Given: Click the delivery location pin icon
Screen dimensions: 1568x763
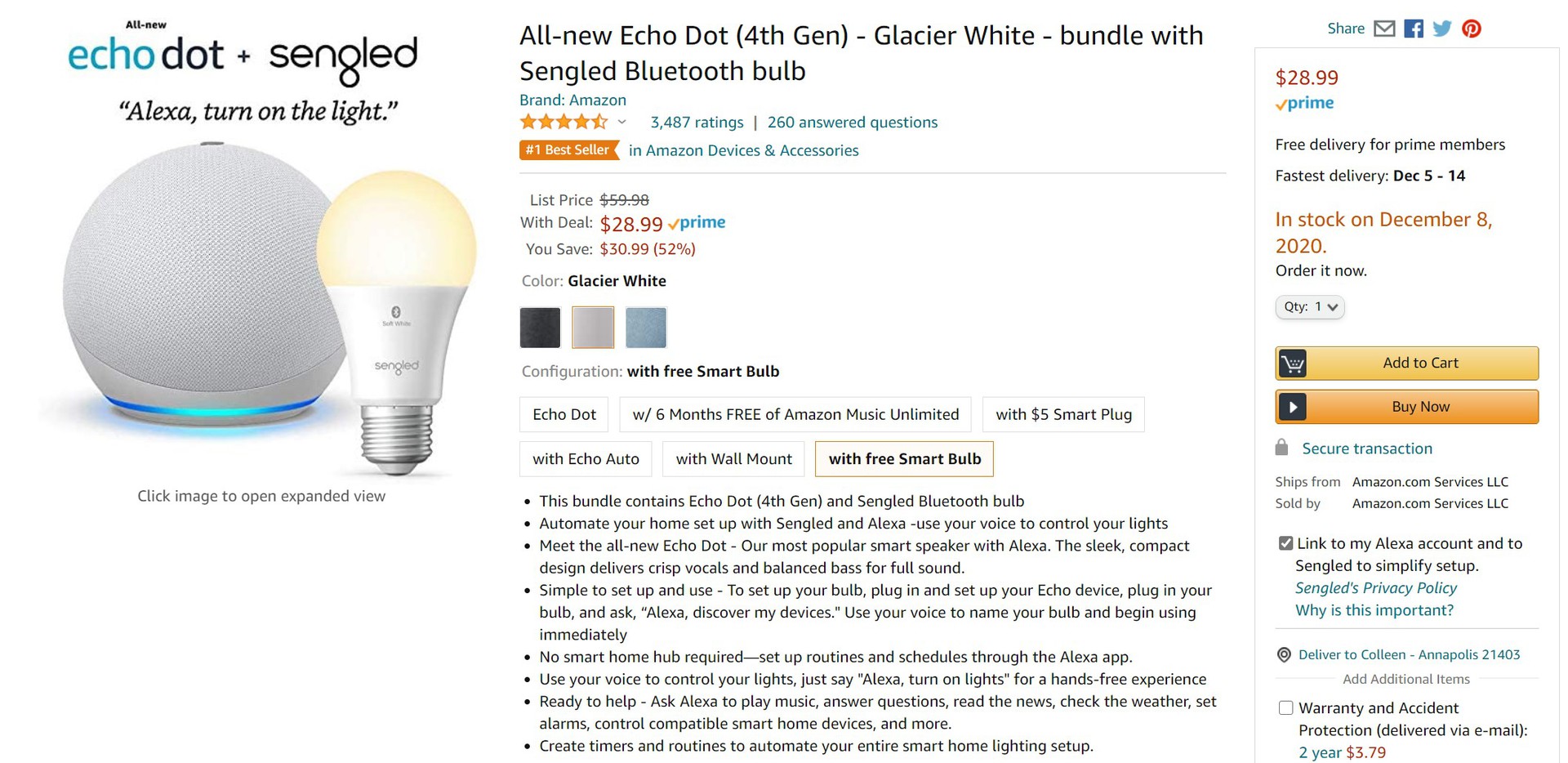Looking at the screenshot, I should click(1284, 655).
